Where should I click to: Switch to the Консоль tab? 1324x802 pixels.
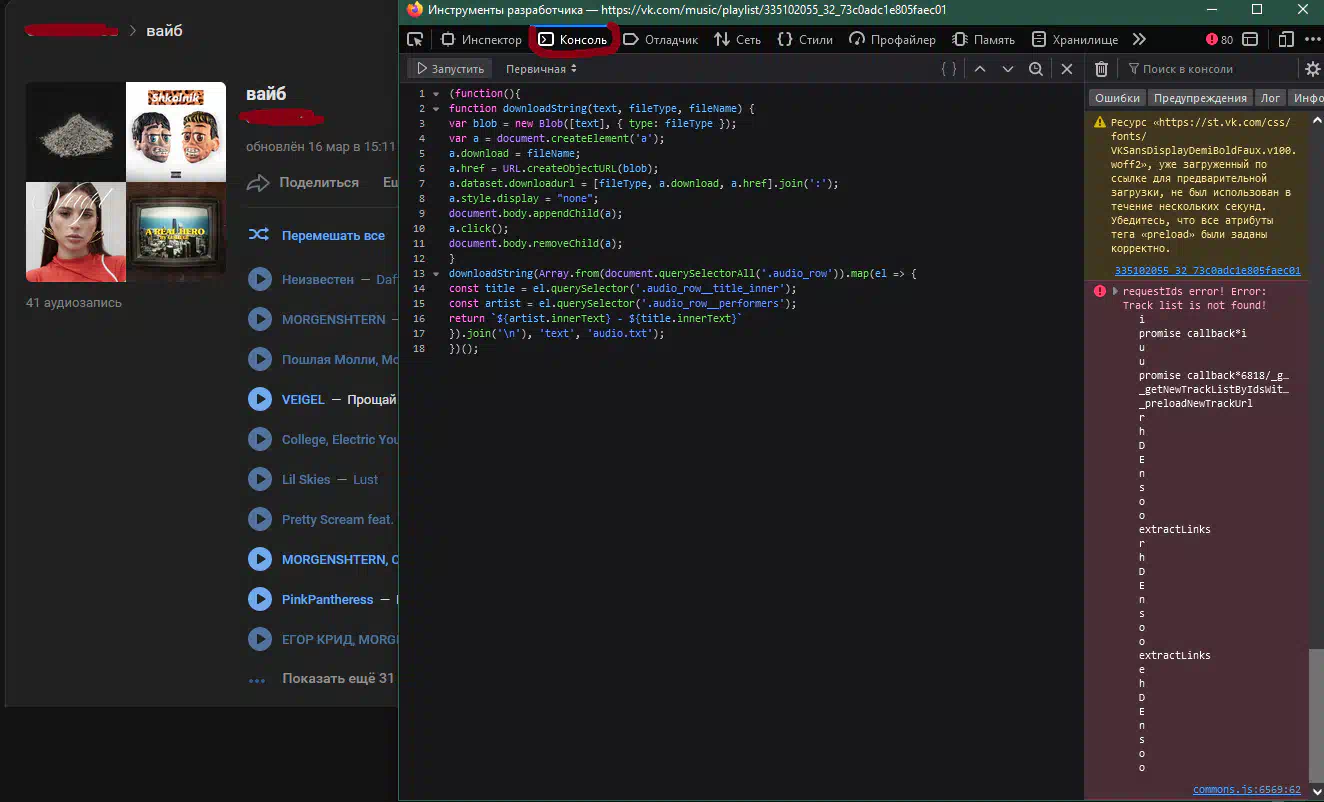(573, 40)
